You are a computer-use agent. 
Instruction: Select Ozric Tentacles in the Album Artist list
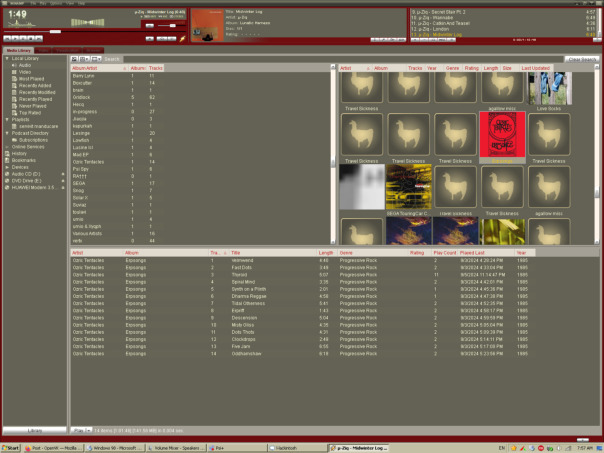88,162
